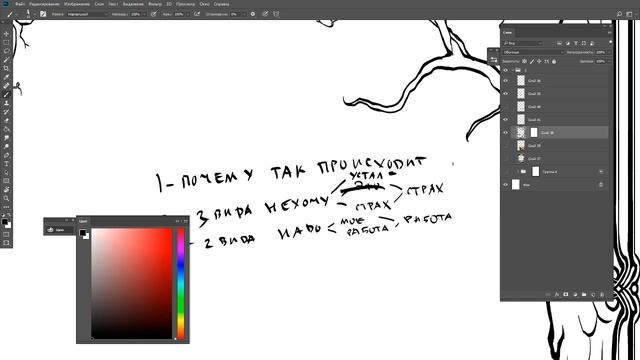This screenshot has width=640, height=360.
Task: Select the History Brush tool
Action: click(6, 111)
